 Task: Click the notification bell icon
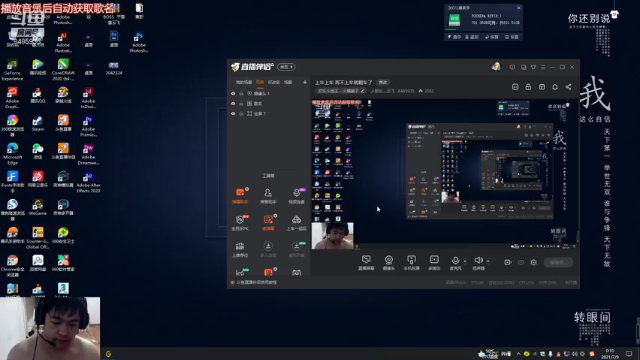pyautogui.click(x=555, y=87)
